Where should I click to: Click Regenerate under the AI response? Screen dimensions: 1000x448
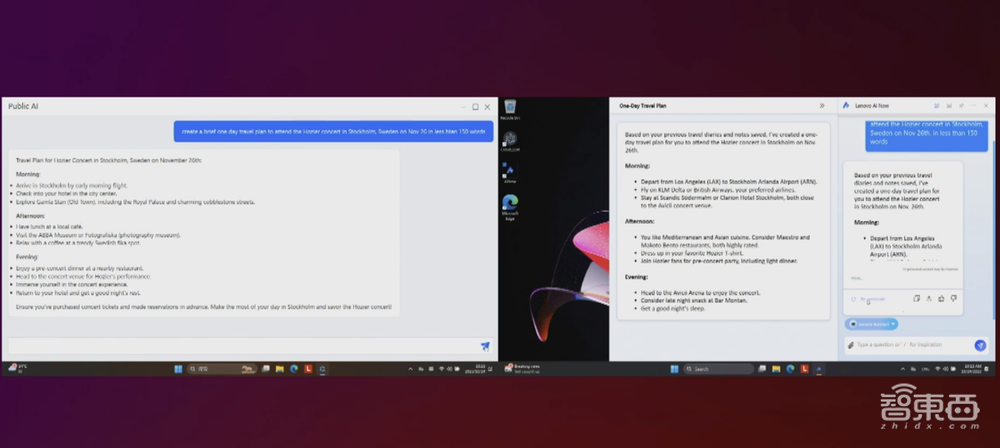pyautogui.click(x=870, y=298)
